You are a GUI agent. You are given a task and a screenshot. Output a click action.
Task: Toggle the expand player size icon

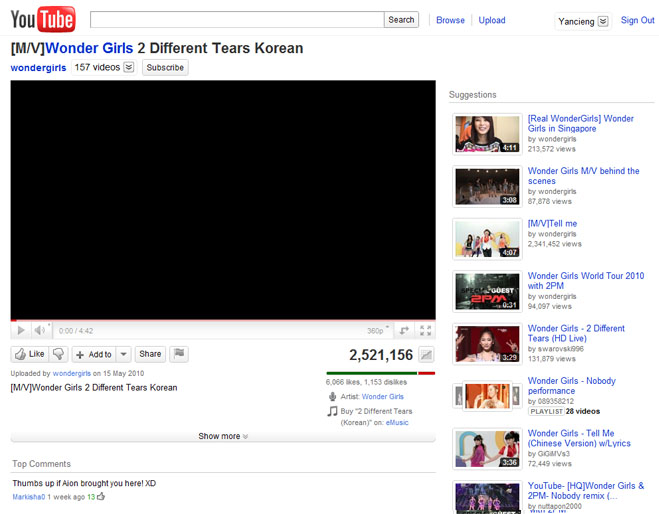coord(404,331)
